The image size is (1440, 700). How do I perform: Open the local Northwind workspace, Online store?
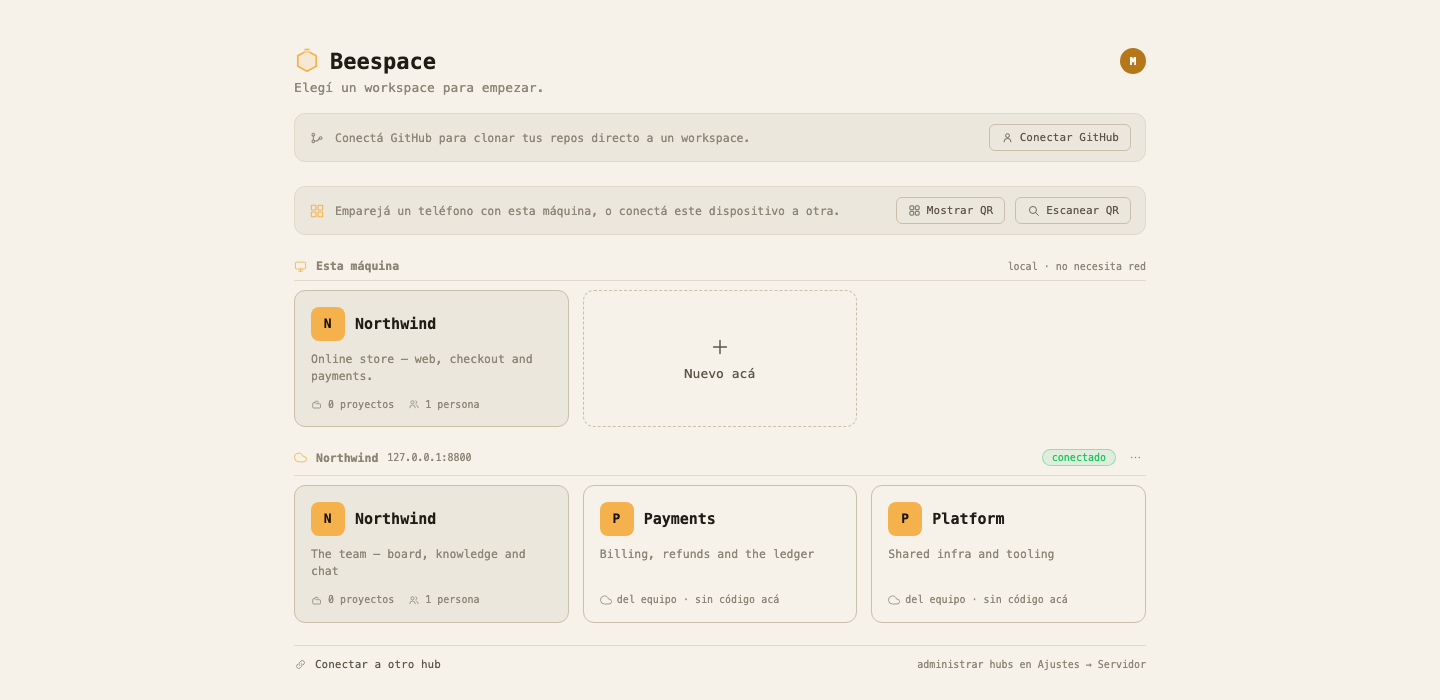click(x=431, y=358)
